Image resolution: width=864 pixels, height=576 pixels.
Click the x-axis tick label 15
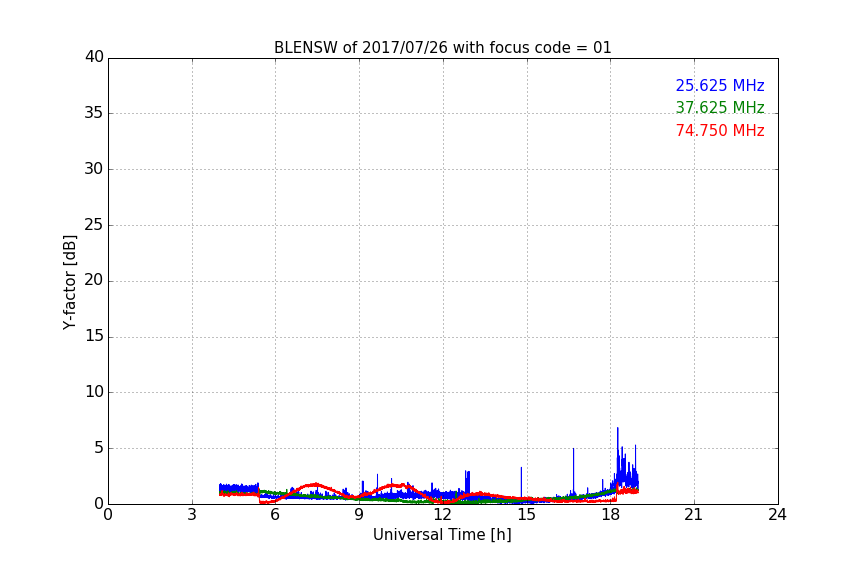526,515
